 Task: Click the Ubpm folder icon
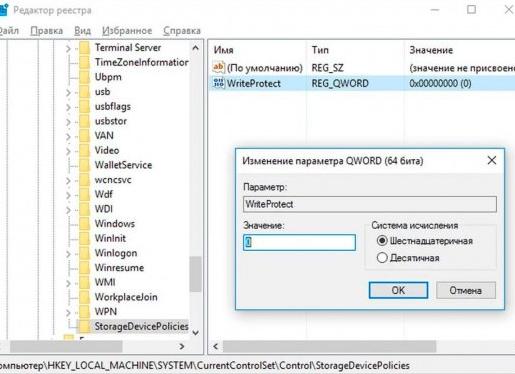(x=85, y=77)
